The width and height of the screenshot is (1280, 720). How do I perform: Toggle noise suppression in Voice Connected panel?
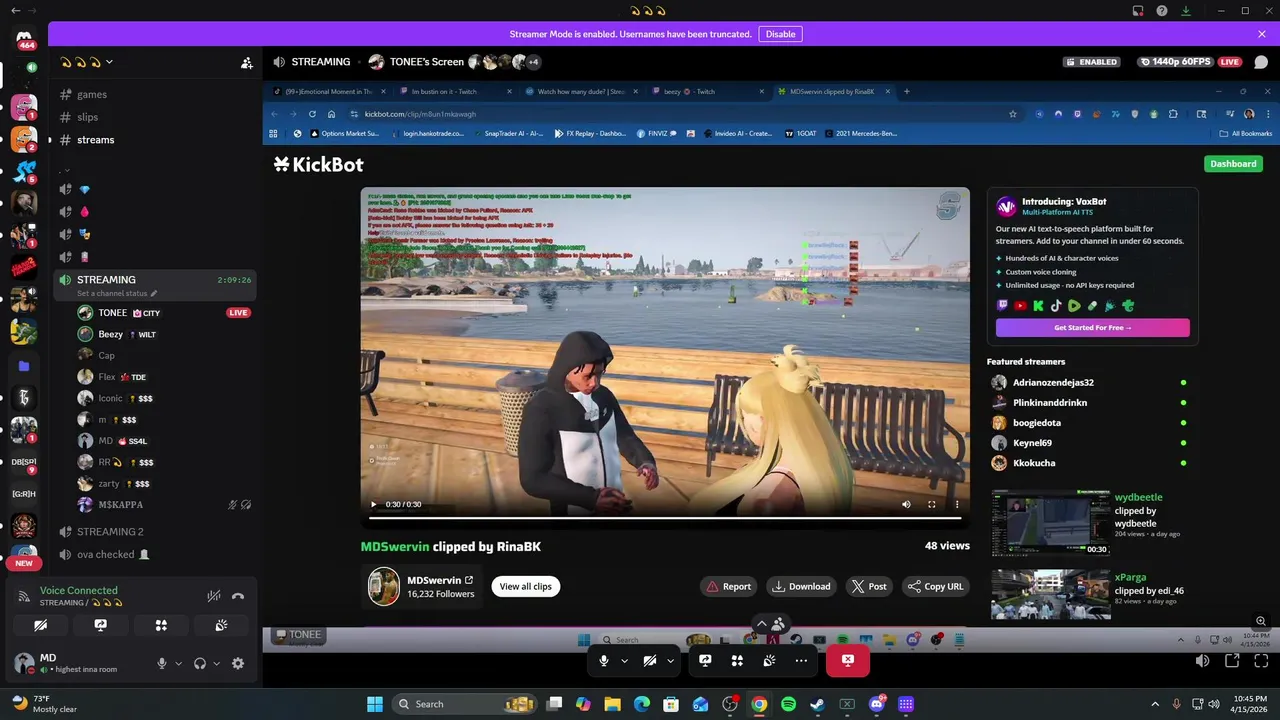pyautogui.click(x=213, y=596)
